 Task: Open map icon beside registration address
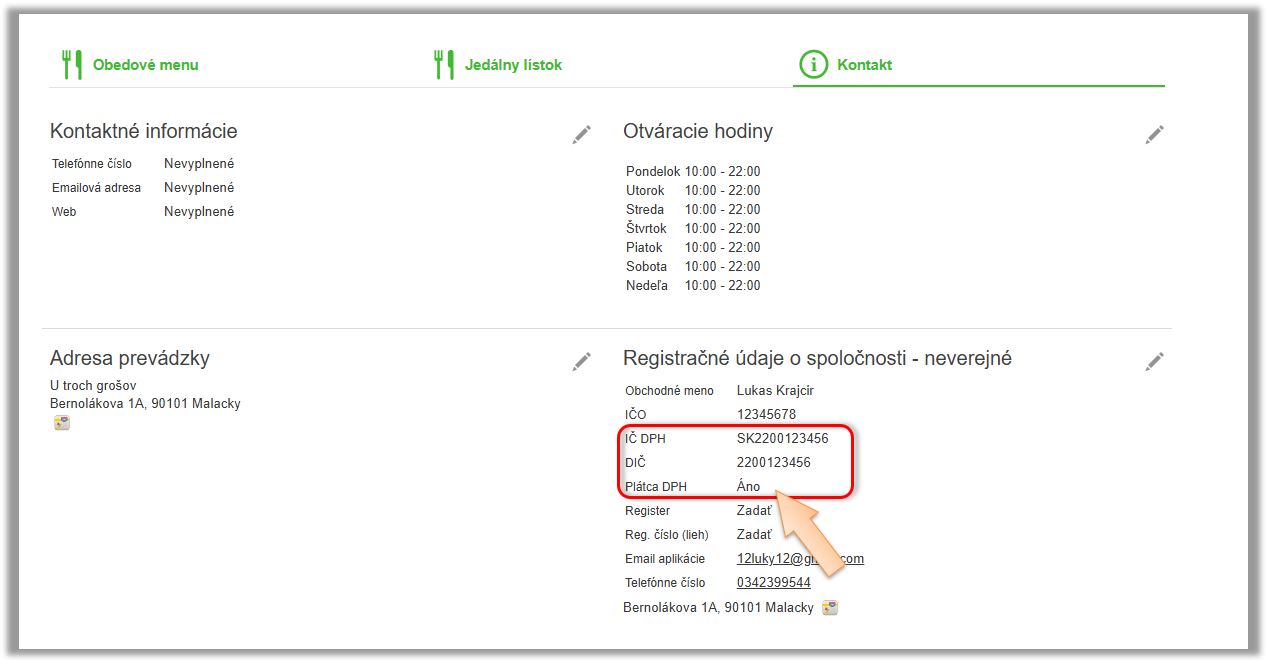pos(829,608)
